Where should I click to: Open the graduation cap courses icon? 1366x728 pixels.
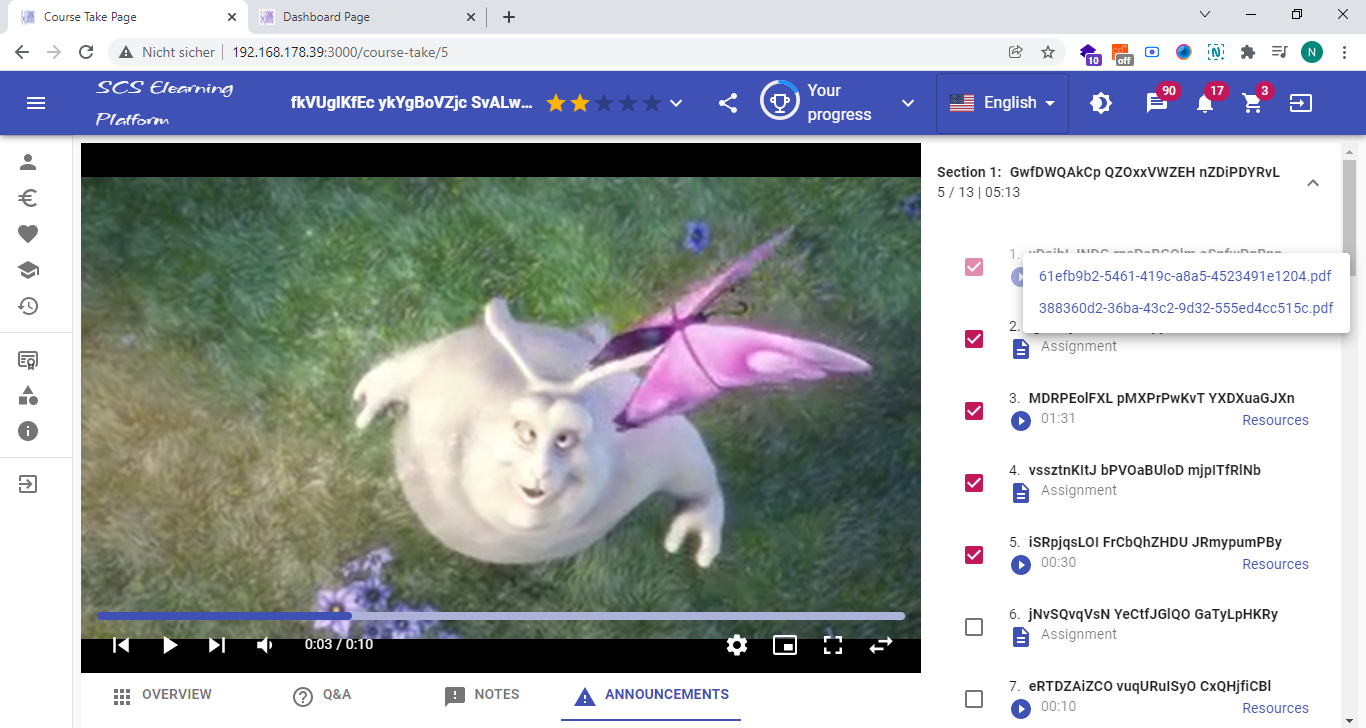coord(28,270)
